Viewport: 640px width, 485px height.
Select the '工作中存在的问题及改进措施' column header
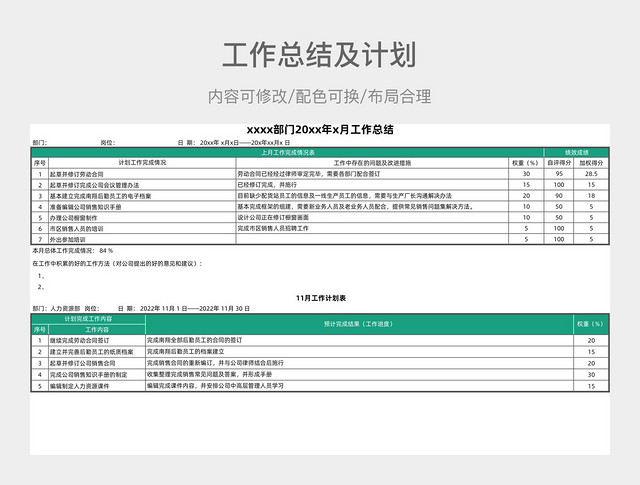(x=372, y=163)
